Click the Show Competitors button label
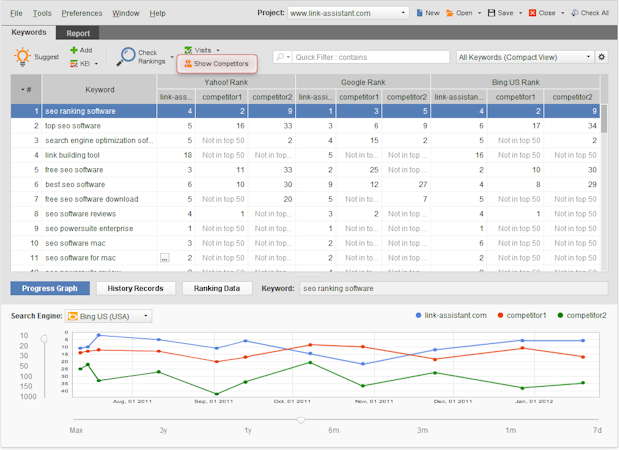 221,64
